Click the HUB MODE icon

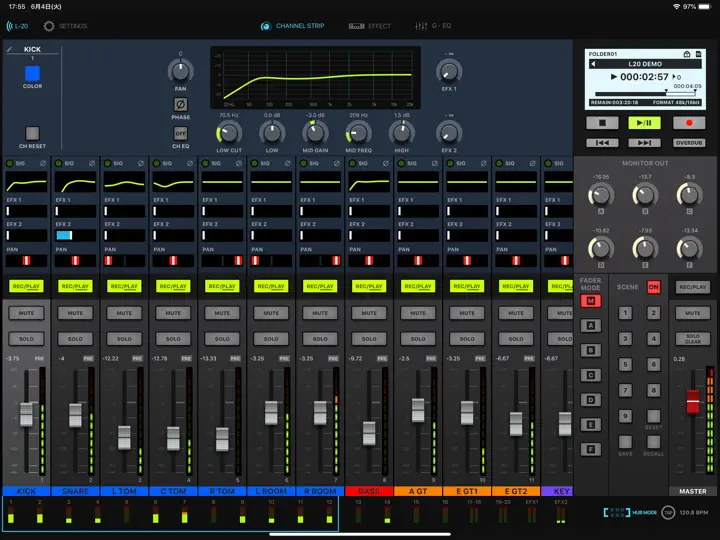617,512
